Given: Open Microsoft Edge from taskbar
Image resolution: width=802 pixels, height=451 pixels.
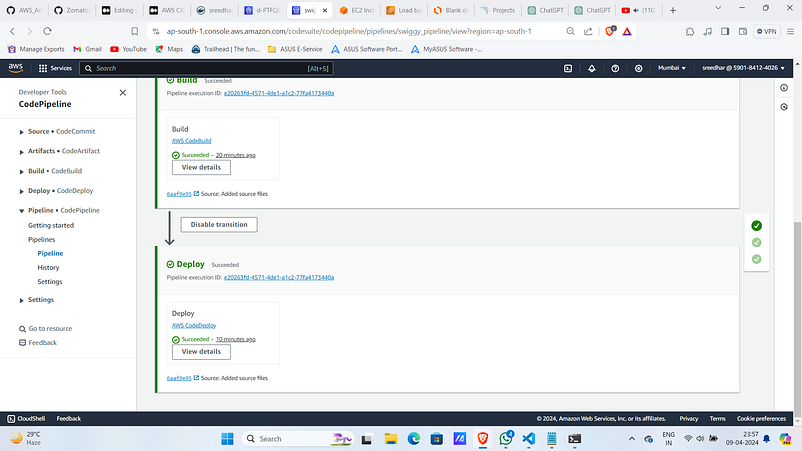Looking at the screenshot, I should click(x=414, y=439).
